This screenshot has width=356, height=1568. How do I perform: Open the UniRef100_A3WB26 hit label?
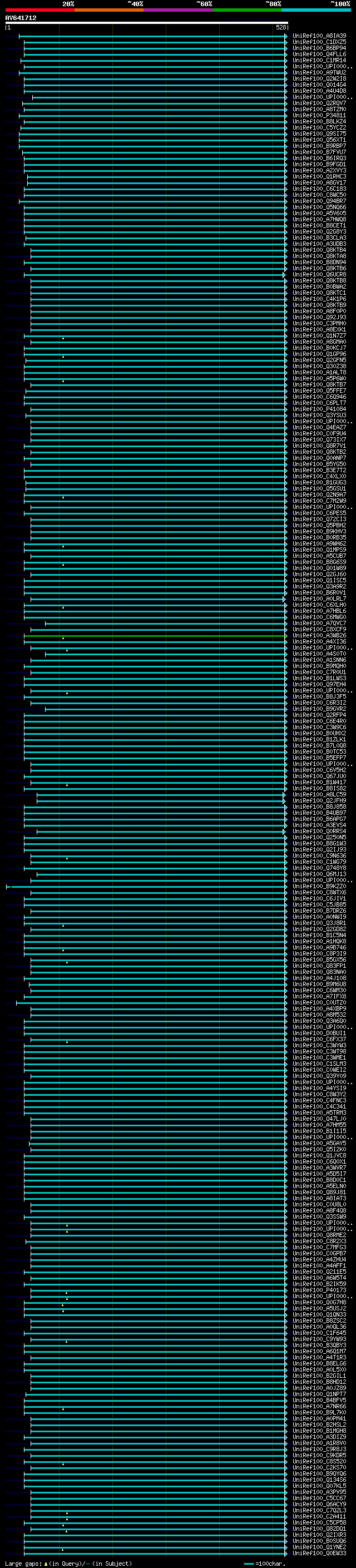[x=319, y=635]
